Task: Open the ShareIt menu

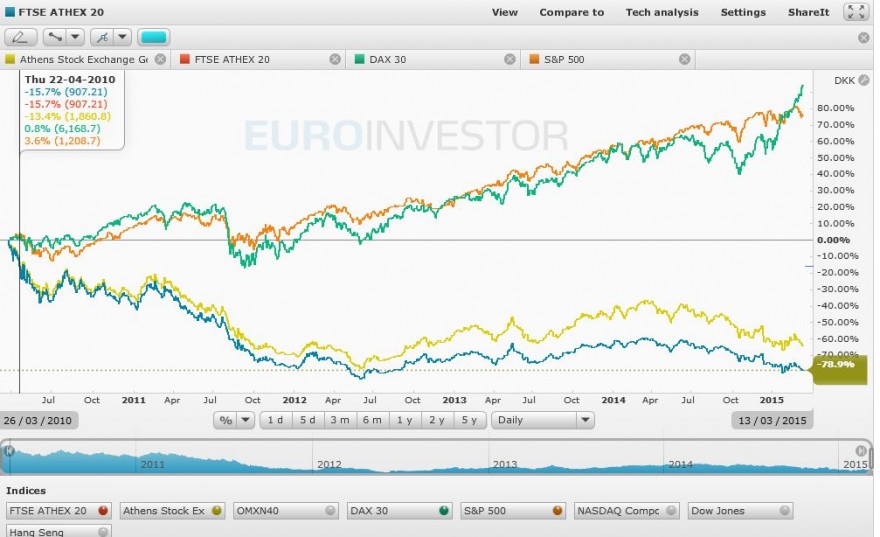Action: point(808,12)
